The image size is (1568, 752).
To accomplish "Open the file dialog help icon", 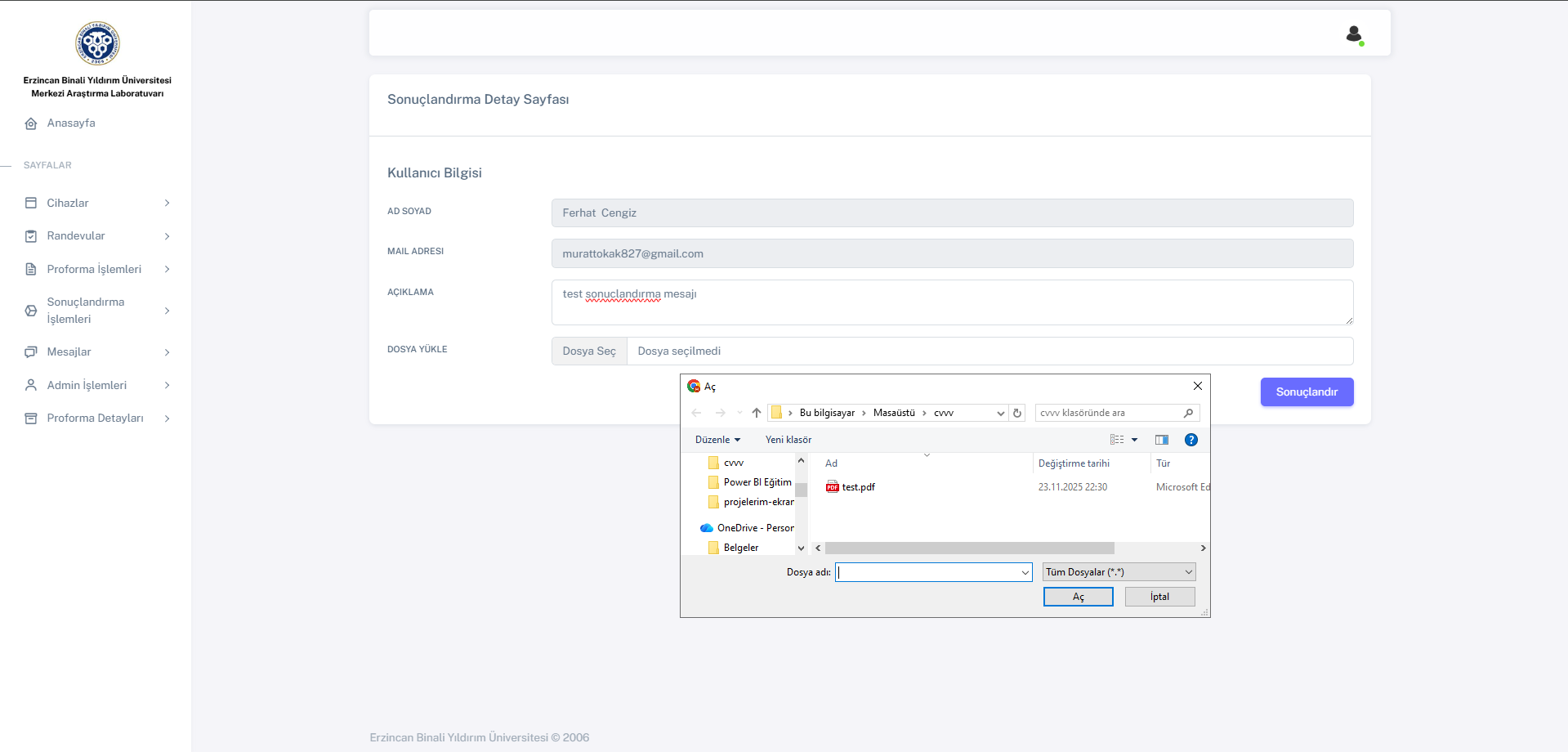I will coord(1191,440).
